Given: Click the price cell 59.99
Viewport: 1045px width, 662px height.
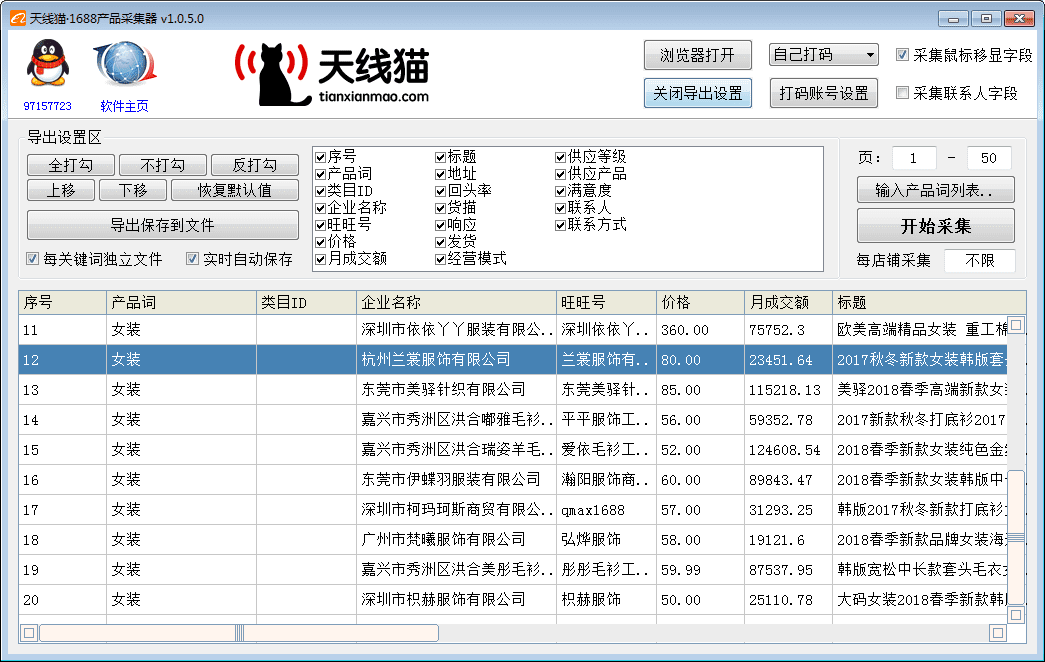Looking at the screenshot, I should pos(700,570).
